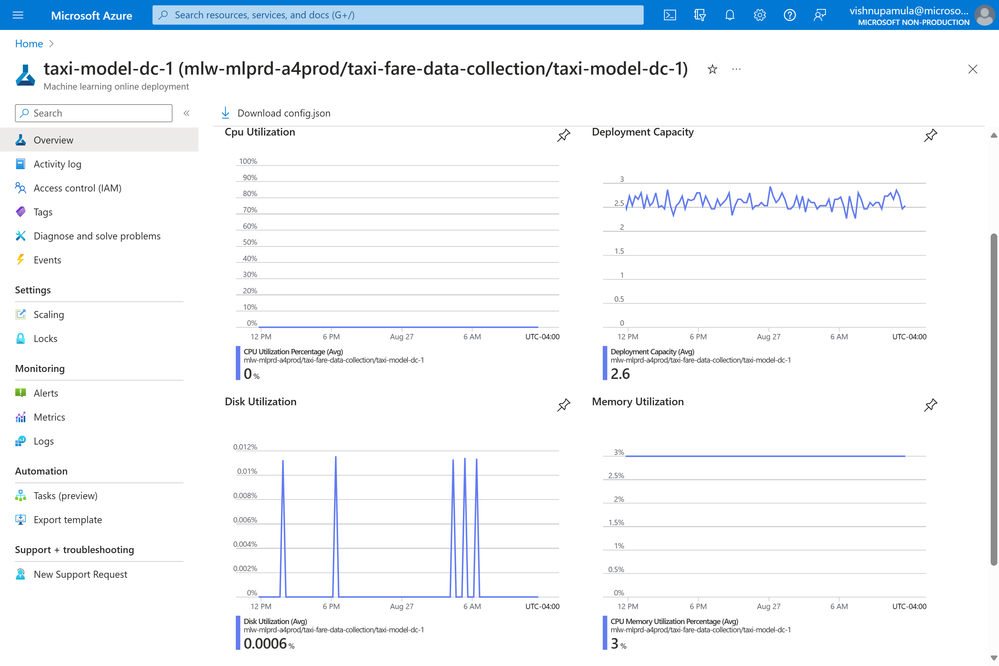Screen dimensions: 999x666
Task: Open Cloud Shell from top bar
Action: pyautogui.click(x=670, y=15)
